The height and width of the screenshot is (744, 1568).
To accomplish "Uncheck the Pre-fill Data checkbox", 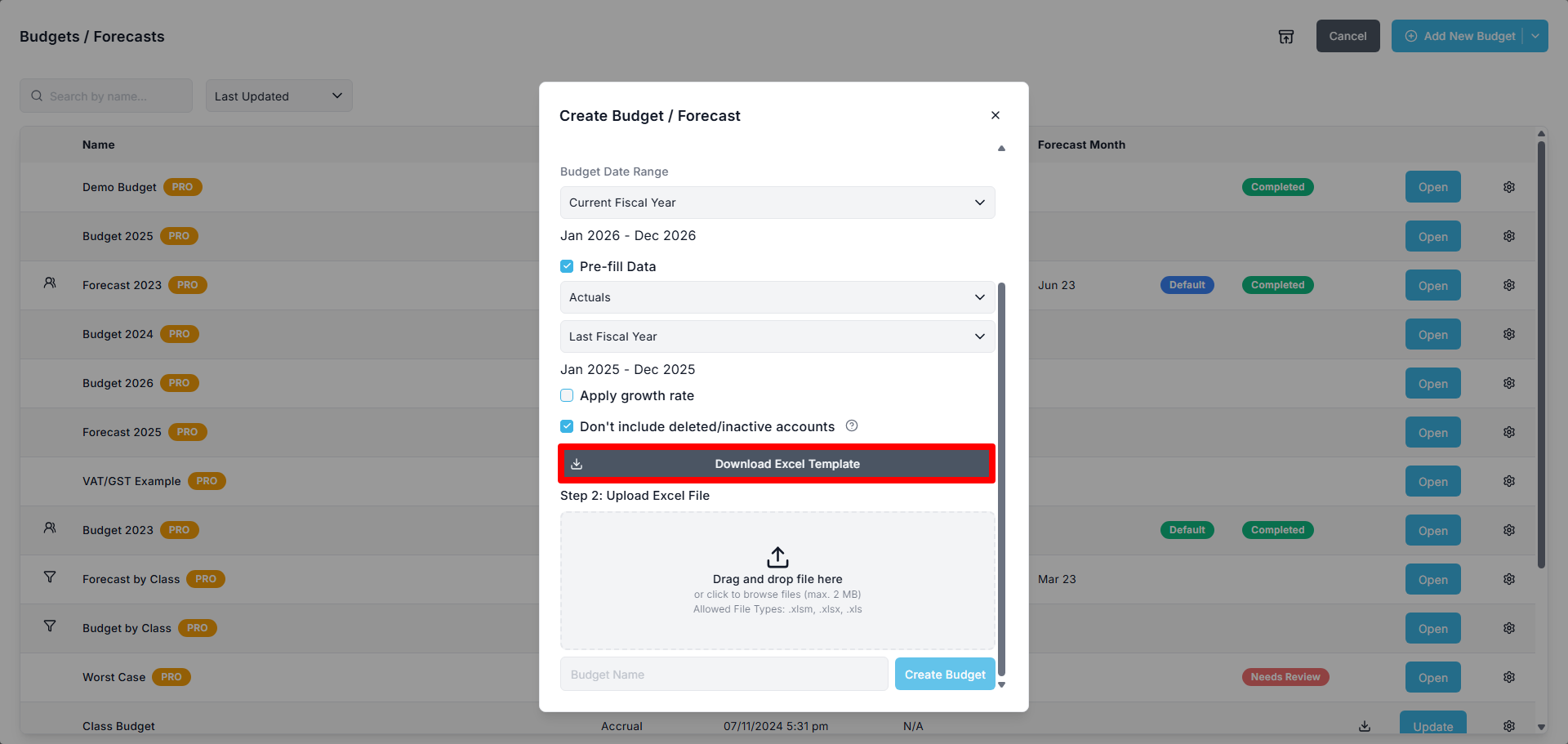I will 567,266.
